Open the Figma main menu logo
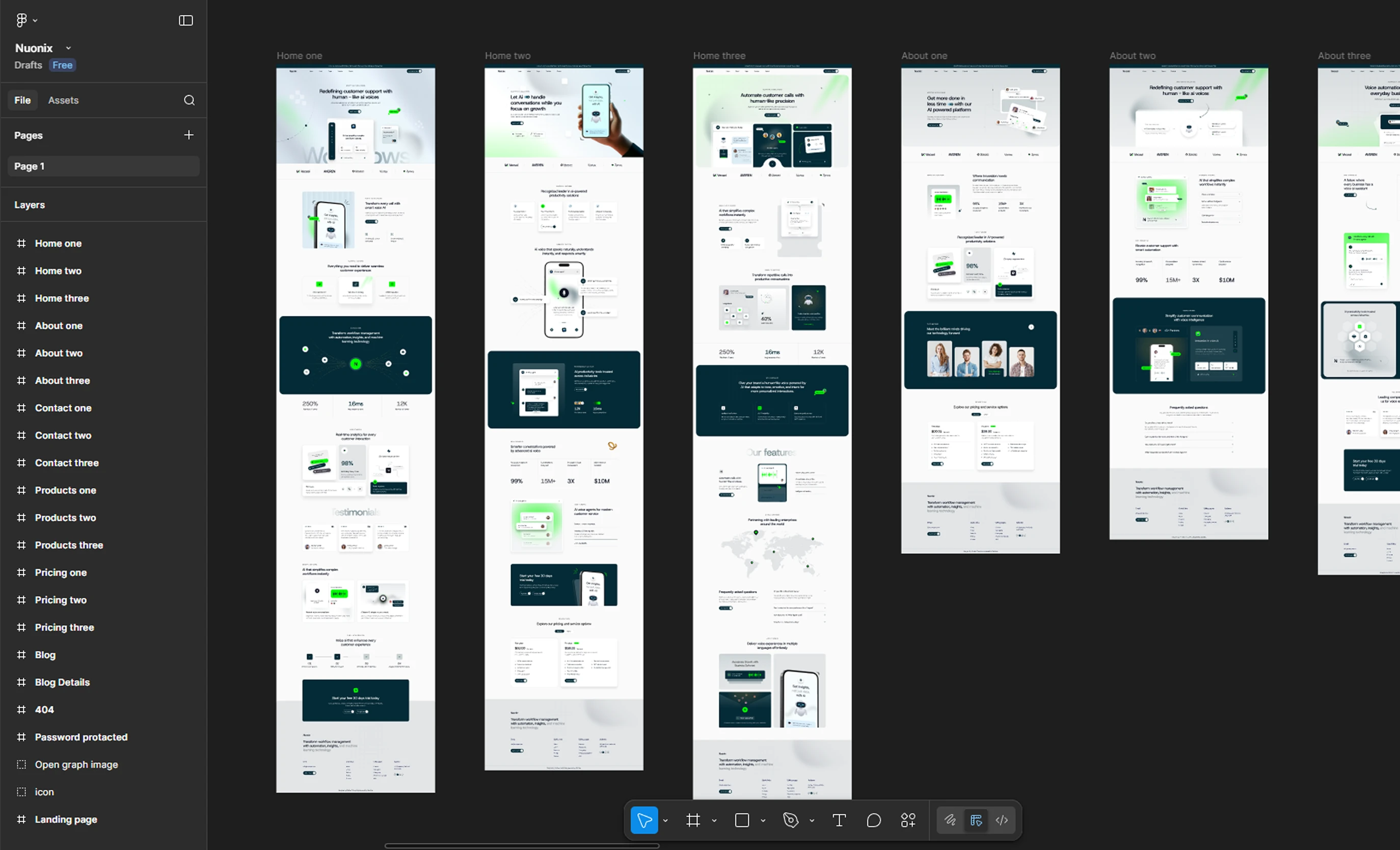The image size is (1400, 850). (21, 20)
